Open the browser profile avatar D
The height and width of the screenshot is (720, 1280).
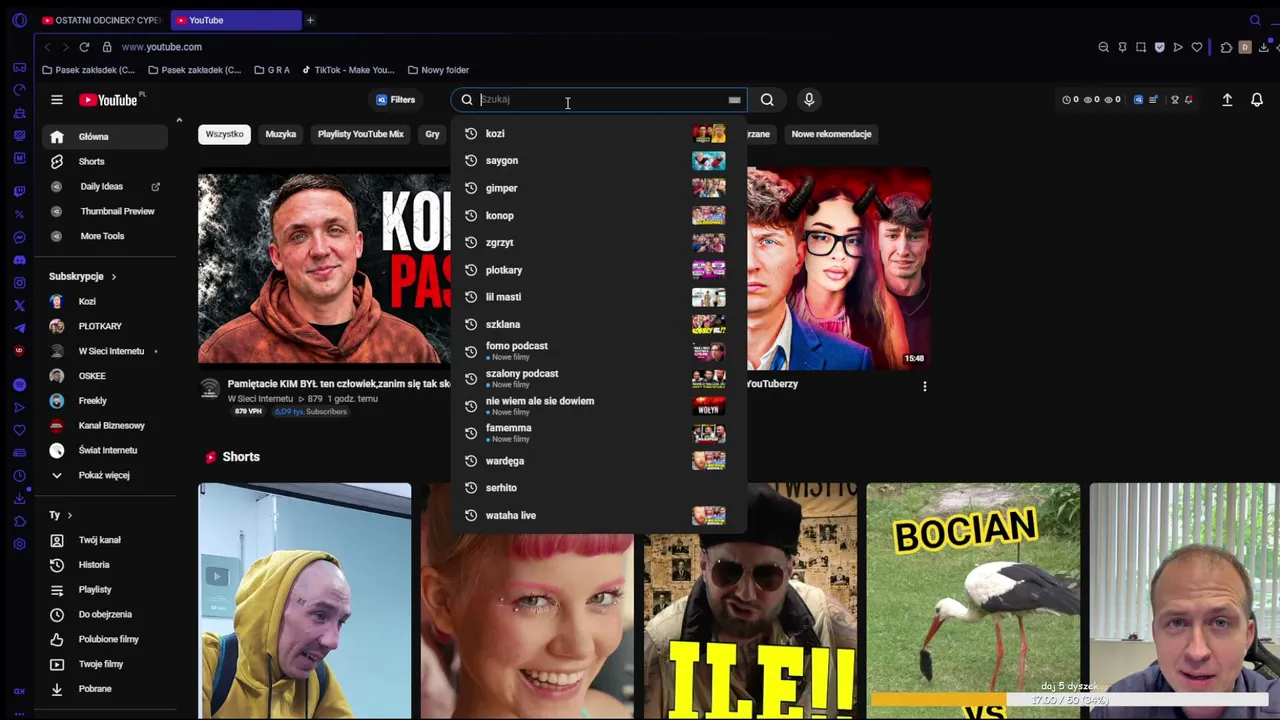pyautogui.click(x=1245, y=47)
